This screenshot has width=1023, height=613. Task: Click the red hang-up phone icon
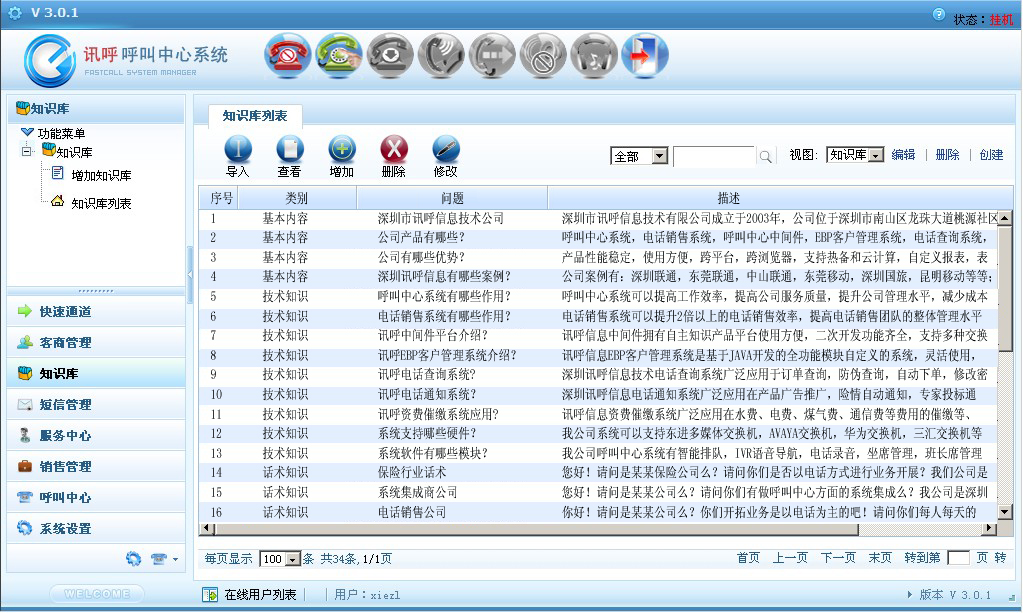point(288,56)
